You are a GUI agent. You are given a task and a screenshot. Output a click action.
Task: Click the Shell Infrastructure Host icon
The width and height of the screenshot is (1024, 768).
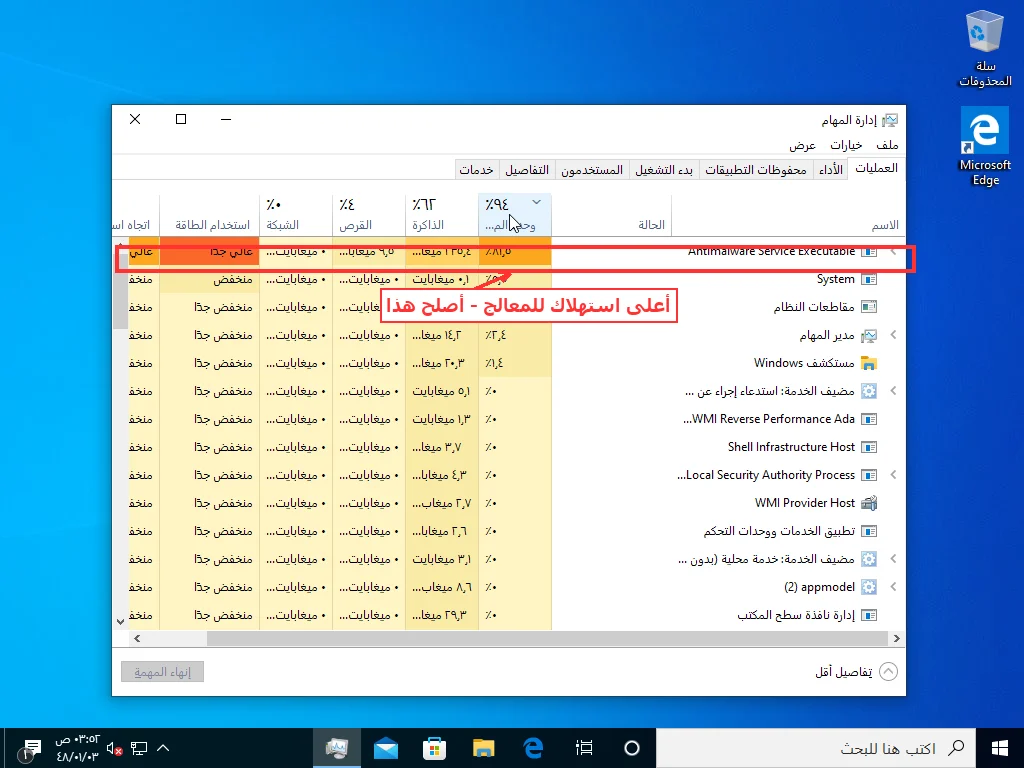tap(869, 447)
